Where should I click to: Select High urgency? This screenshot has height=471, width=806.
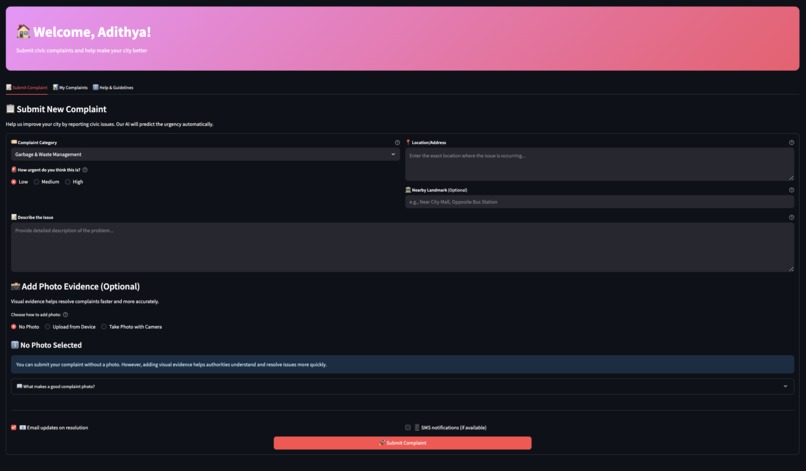pos(74,182)
